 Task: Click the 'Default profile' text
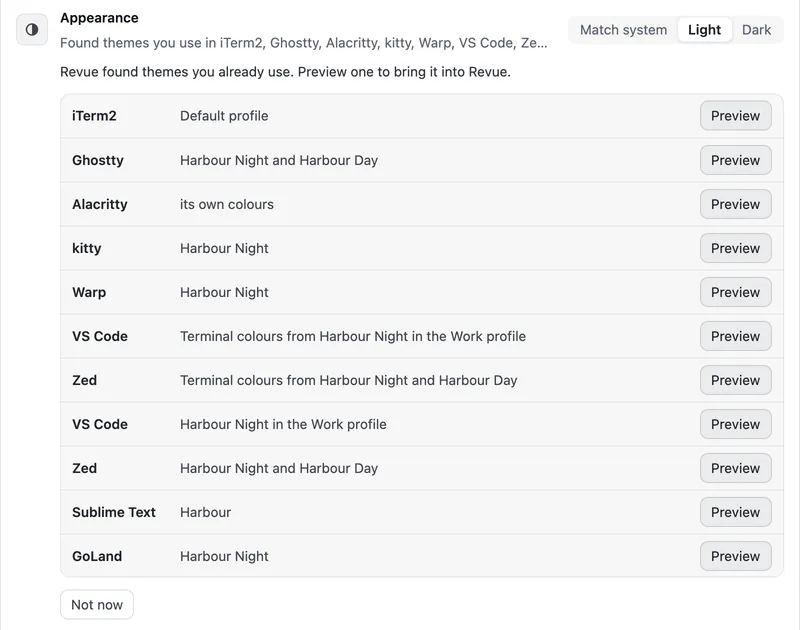pyautogui.click(x=224, y=116)
